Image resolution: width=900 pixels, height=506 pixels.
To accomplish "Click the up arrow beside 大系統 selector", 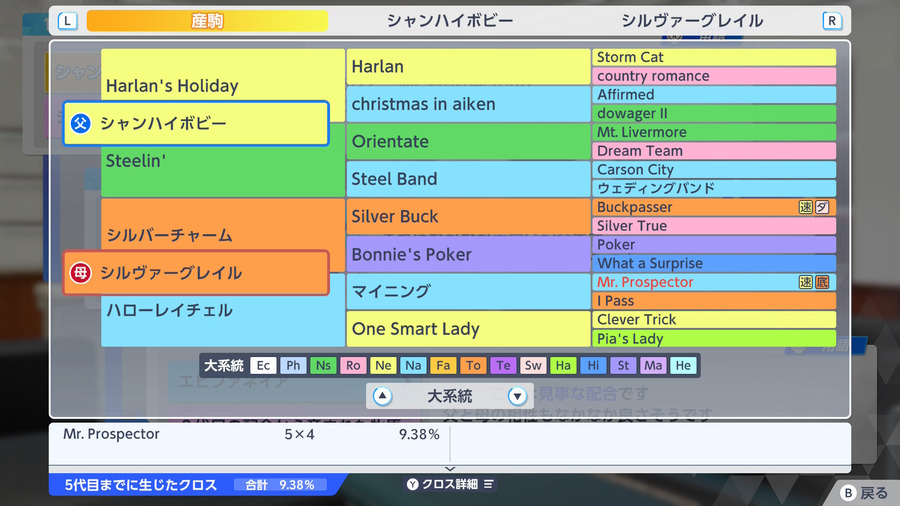I will coord(382,396).
